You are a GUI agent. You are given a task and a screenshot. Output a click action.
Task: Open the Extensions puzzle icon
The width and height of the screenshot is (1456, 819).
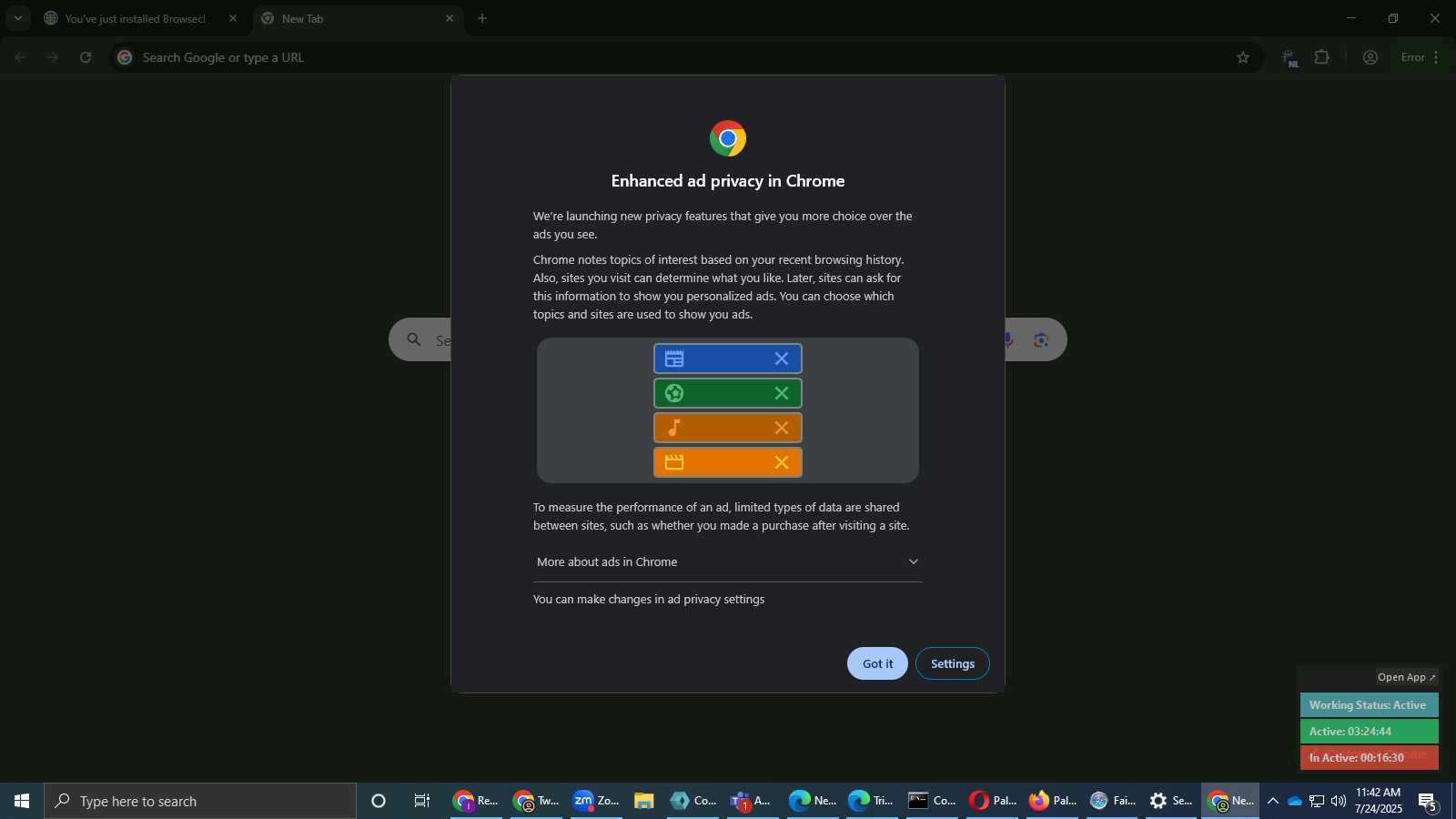click(x=1322, y=57)
